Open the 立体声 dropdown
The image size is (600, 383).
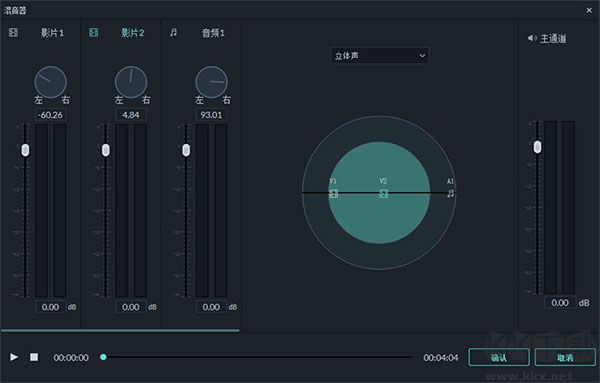point(380,56)
